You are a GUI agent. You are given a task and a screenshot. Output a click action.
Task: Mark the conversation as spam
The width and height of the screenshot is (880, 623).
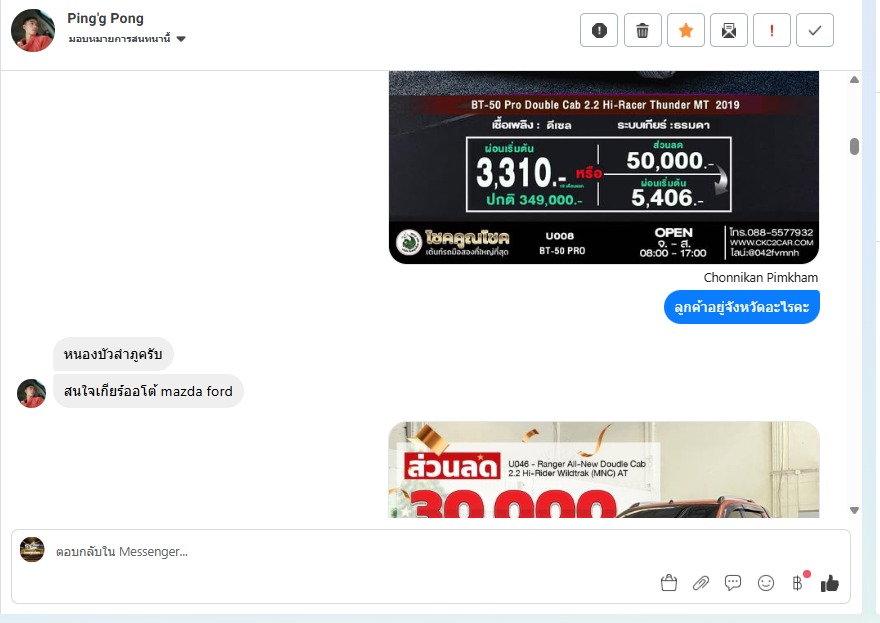click(599, 30)
